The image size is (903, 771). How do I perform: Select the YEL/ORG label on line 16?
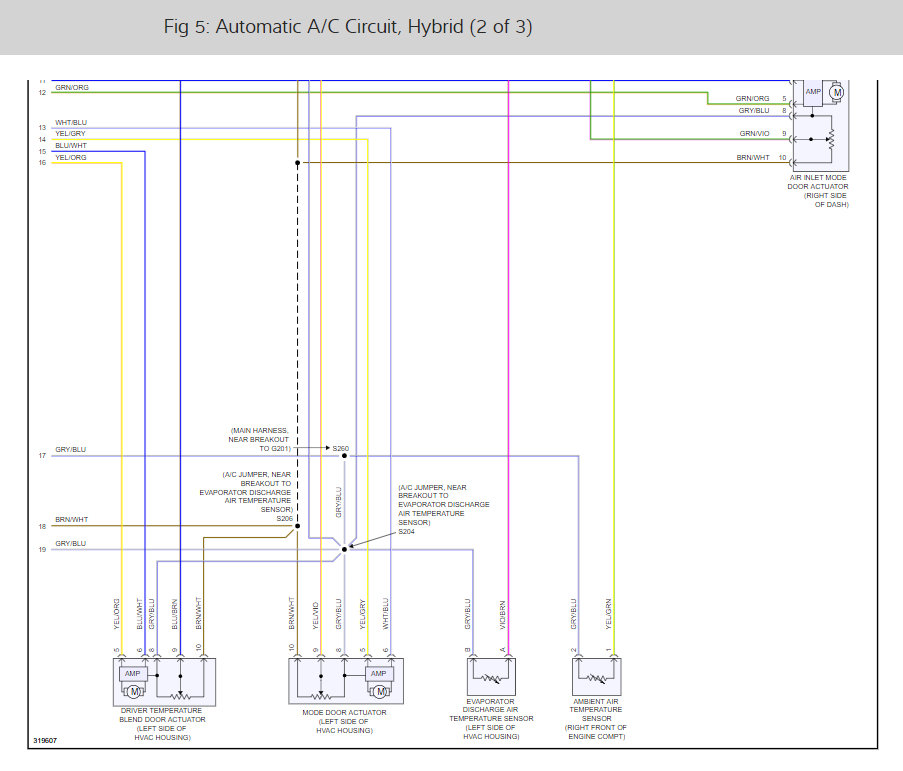(71, 157)
